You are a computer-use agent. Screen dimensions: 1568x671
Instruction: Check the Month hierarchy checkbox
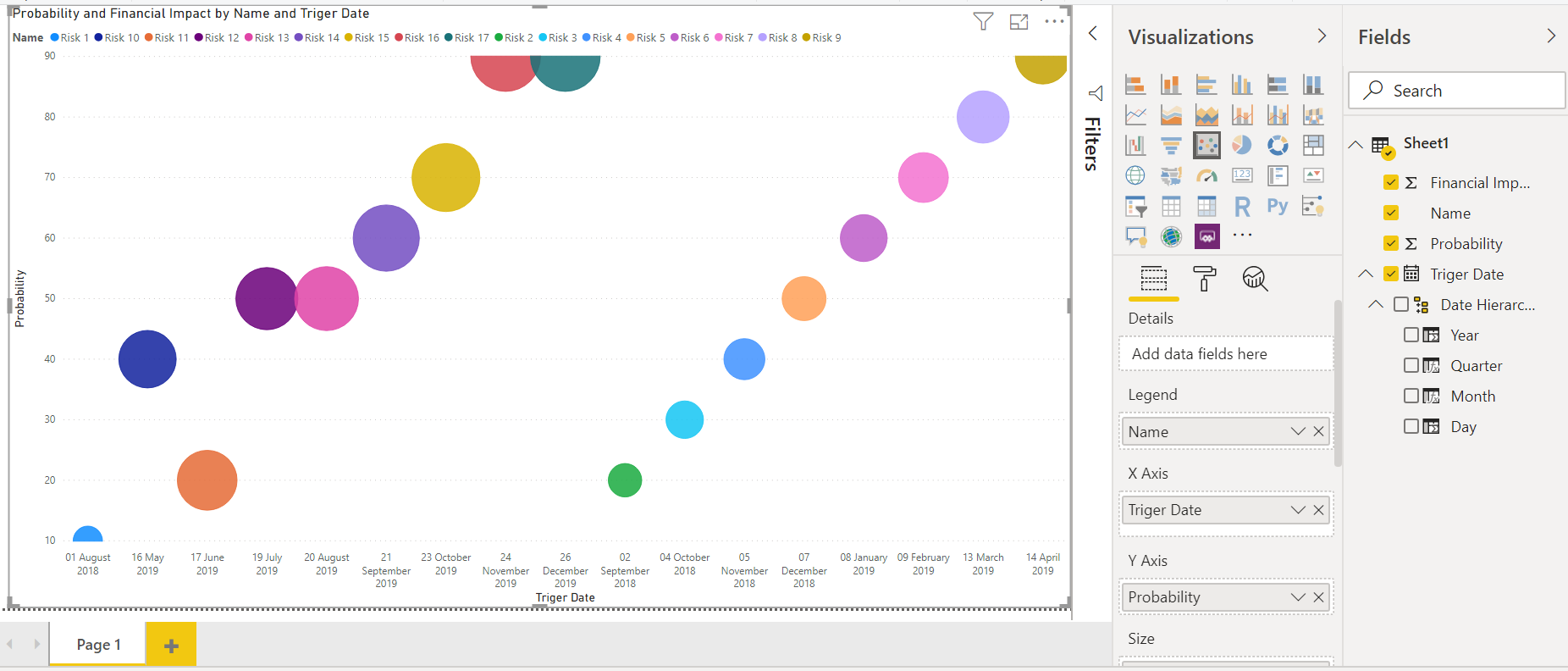[x=1411, y=396]
